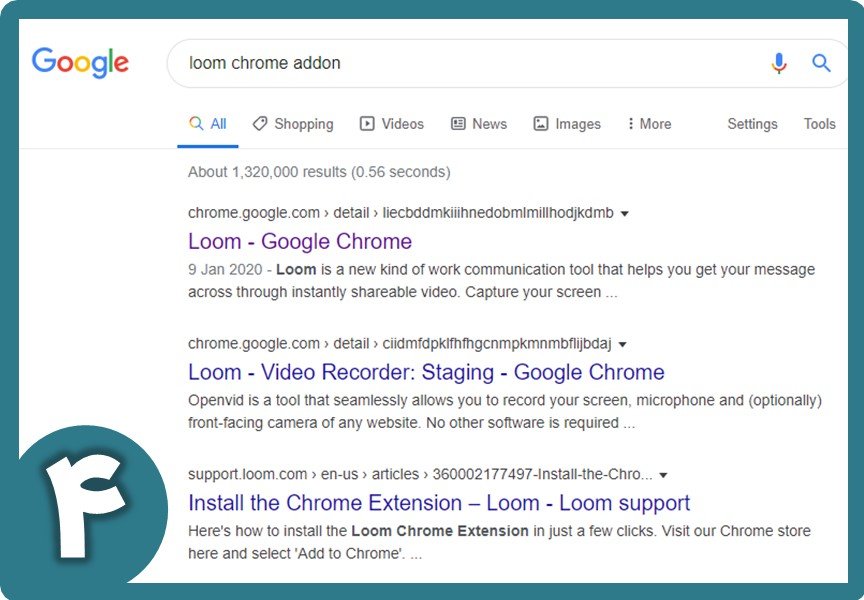Open the Loom - Google Chrome result

coord(300,241)
